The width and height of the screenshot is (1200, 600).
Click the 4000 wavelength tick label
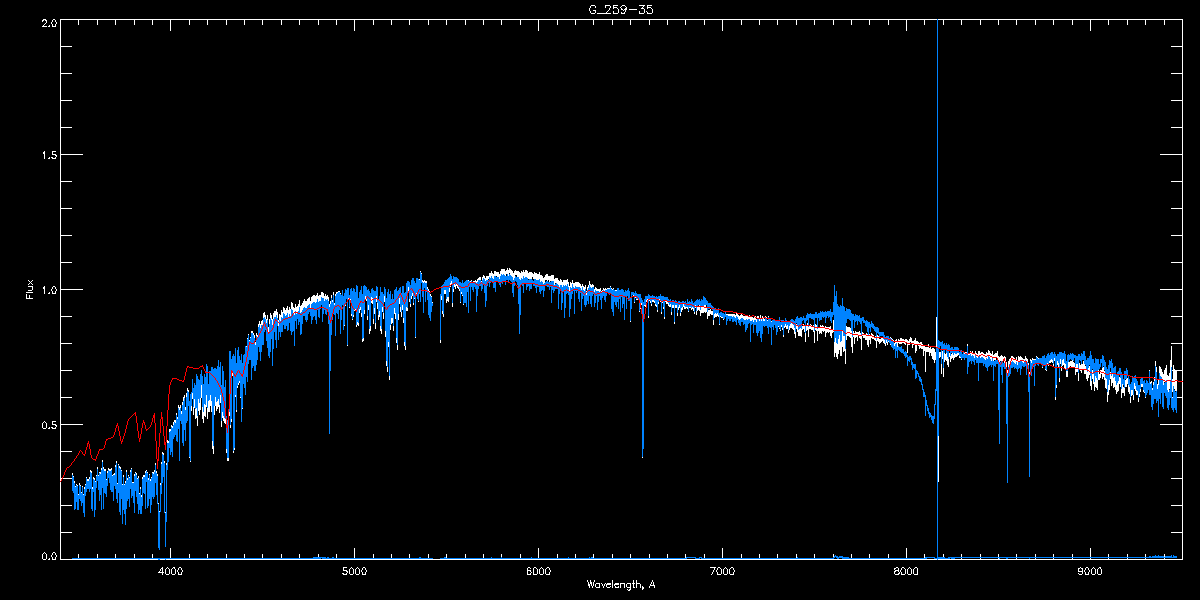[170, 572]
